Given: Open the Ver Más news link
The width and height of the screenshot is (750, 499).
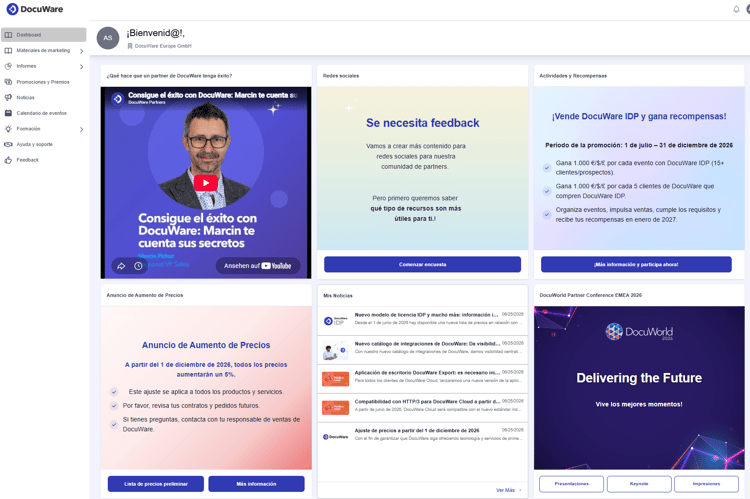Looking at the screenshot, I should pos(508,490).
